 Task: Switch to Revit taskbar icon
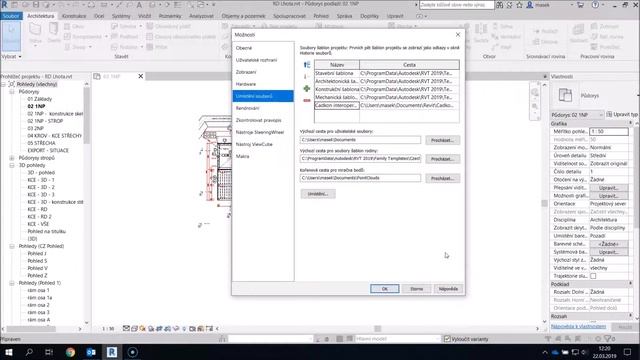(x=112, y=352)
